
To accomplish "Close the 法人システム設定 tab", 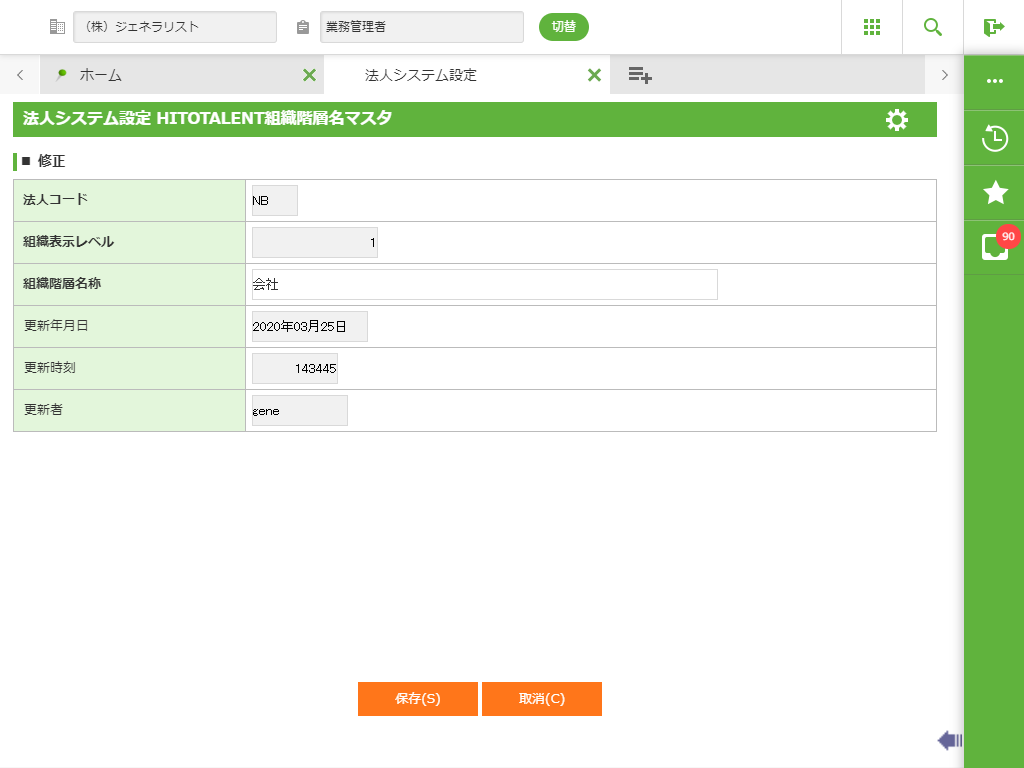I will (594, 75).
